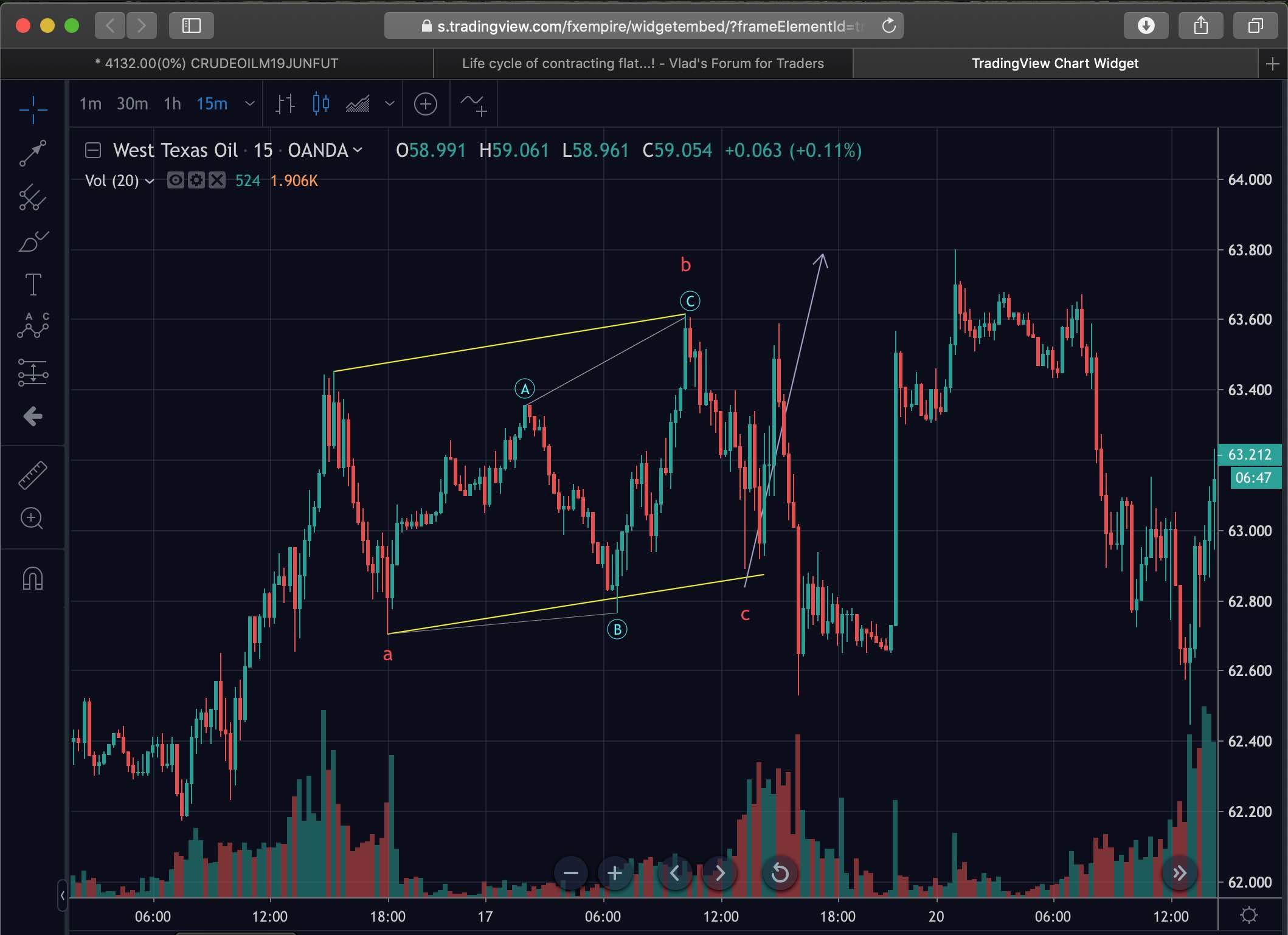The width and height of the screenshot is (1288, 935).
Task: Hide the Vol indicator with eye icon
Action: point(175,181)
